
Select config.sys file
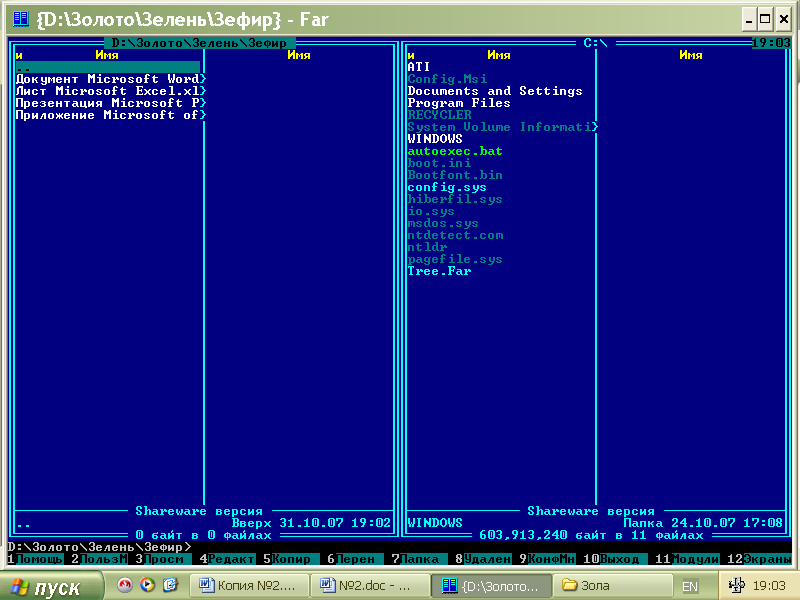pos(447,187)
